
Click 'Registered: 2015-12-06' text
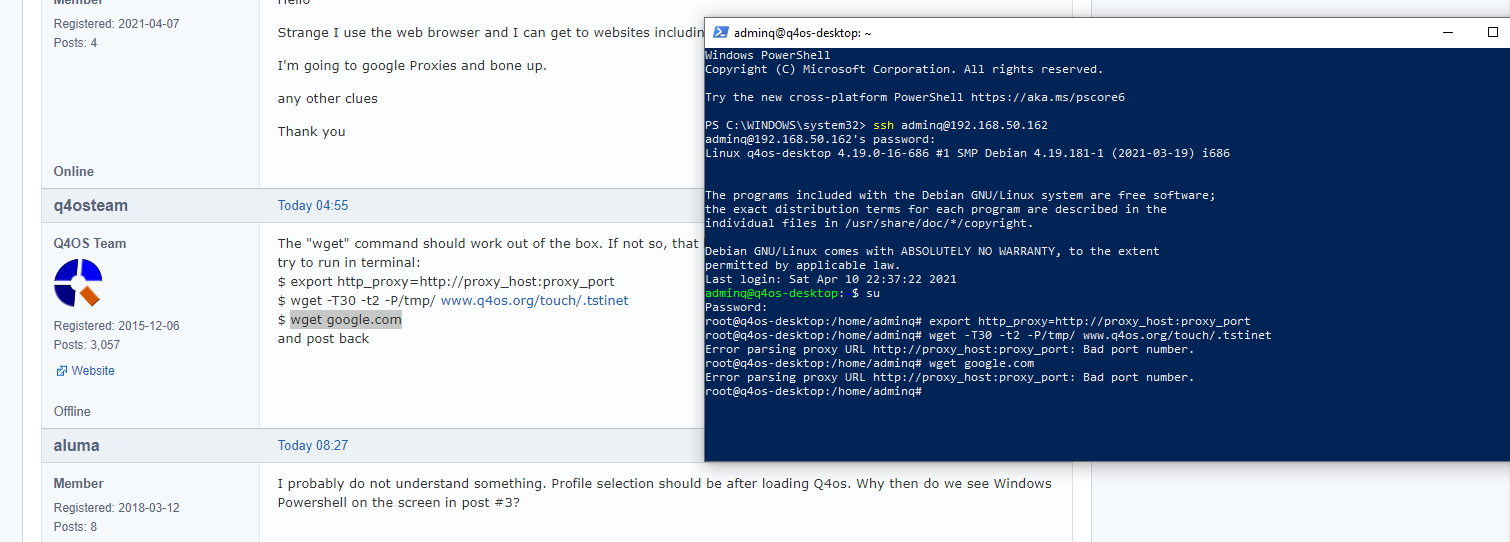(117, 325)
